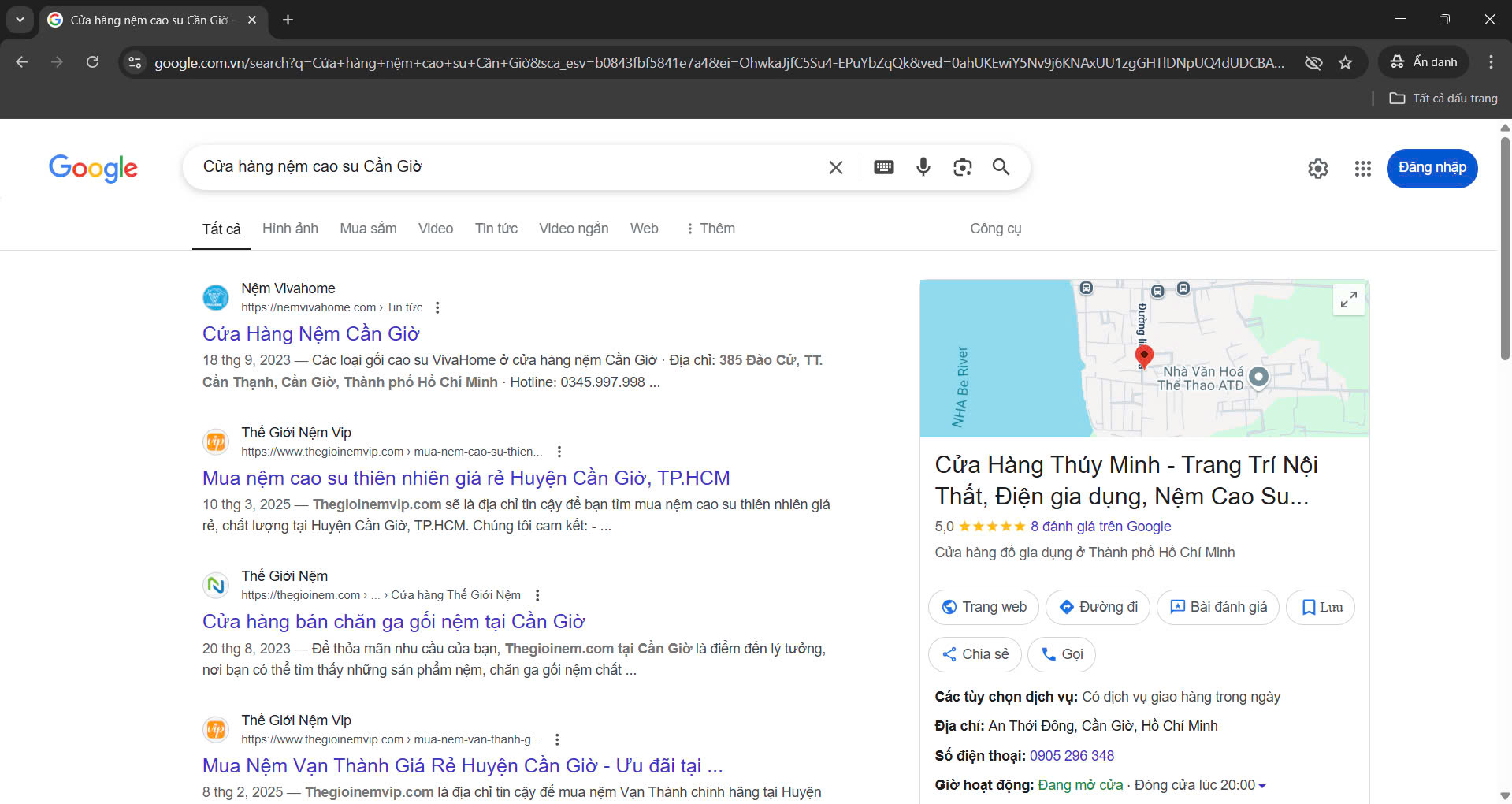
Task: Click the Google logo
Action: [93, 167]
